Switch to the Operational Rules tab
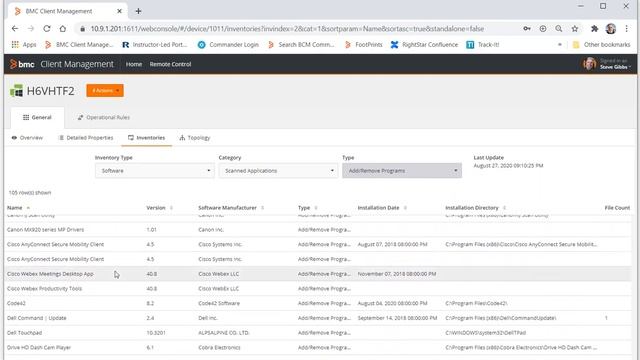Viewport: 640px width, 360px height. pyautogui.click(x=104, y=118)
